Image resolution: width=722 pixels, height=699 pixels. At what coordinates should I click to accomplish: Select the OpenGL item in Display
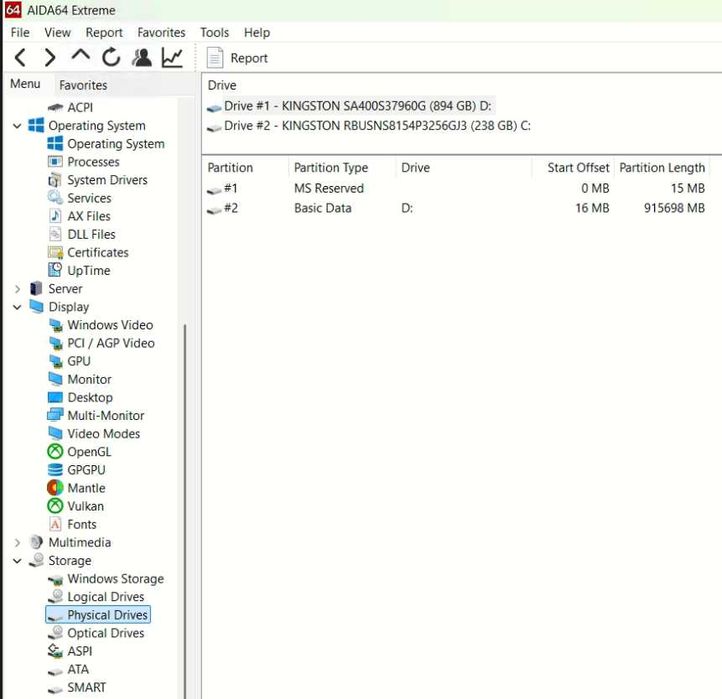[88, 452]
